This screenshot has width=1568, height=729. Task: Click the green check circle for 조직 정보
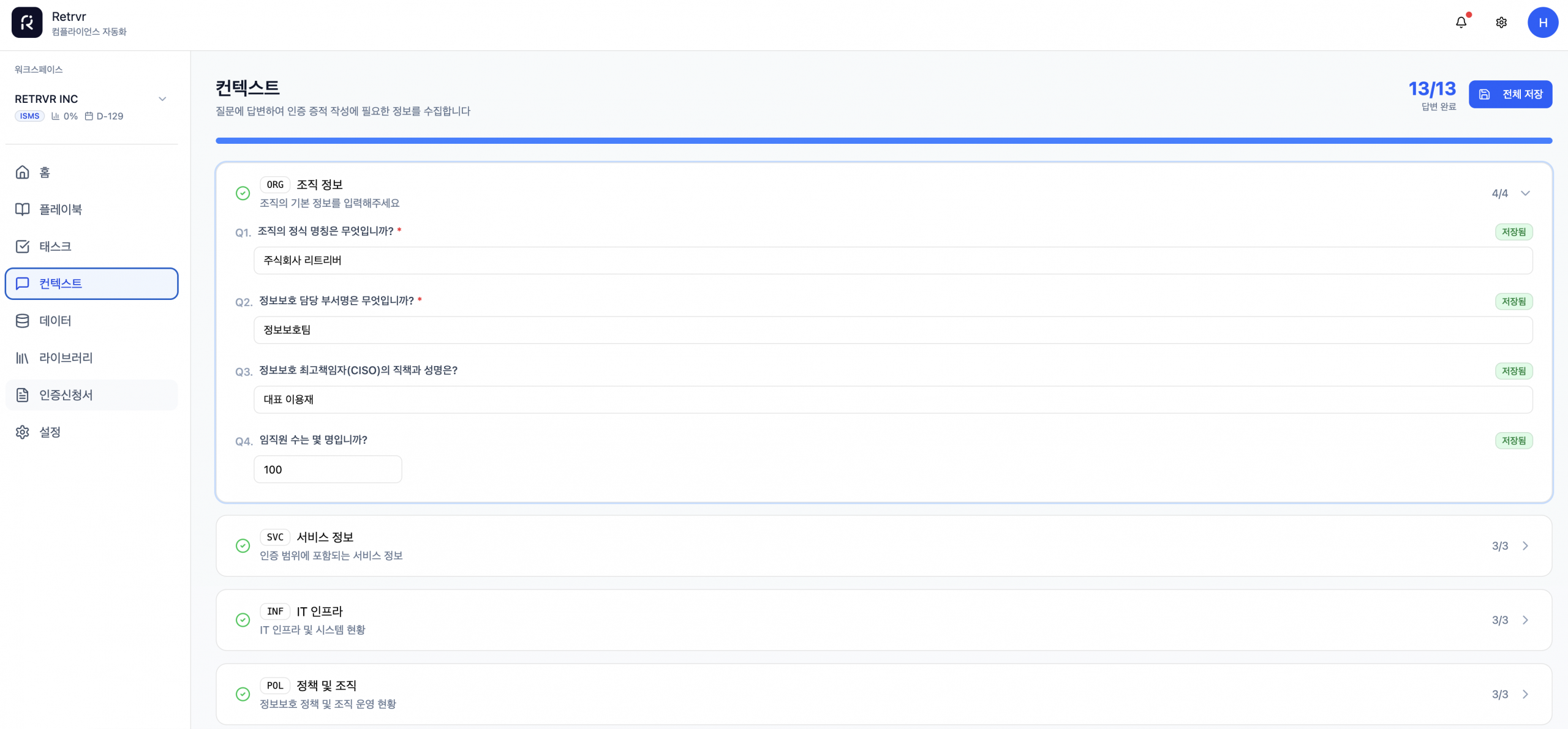pos(243,193)
